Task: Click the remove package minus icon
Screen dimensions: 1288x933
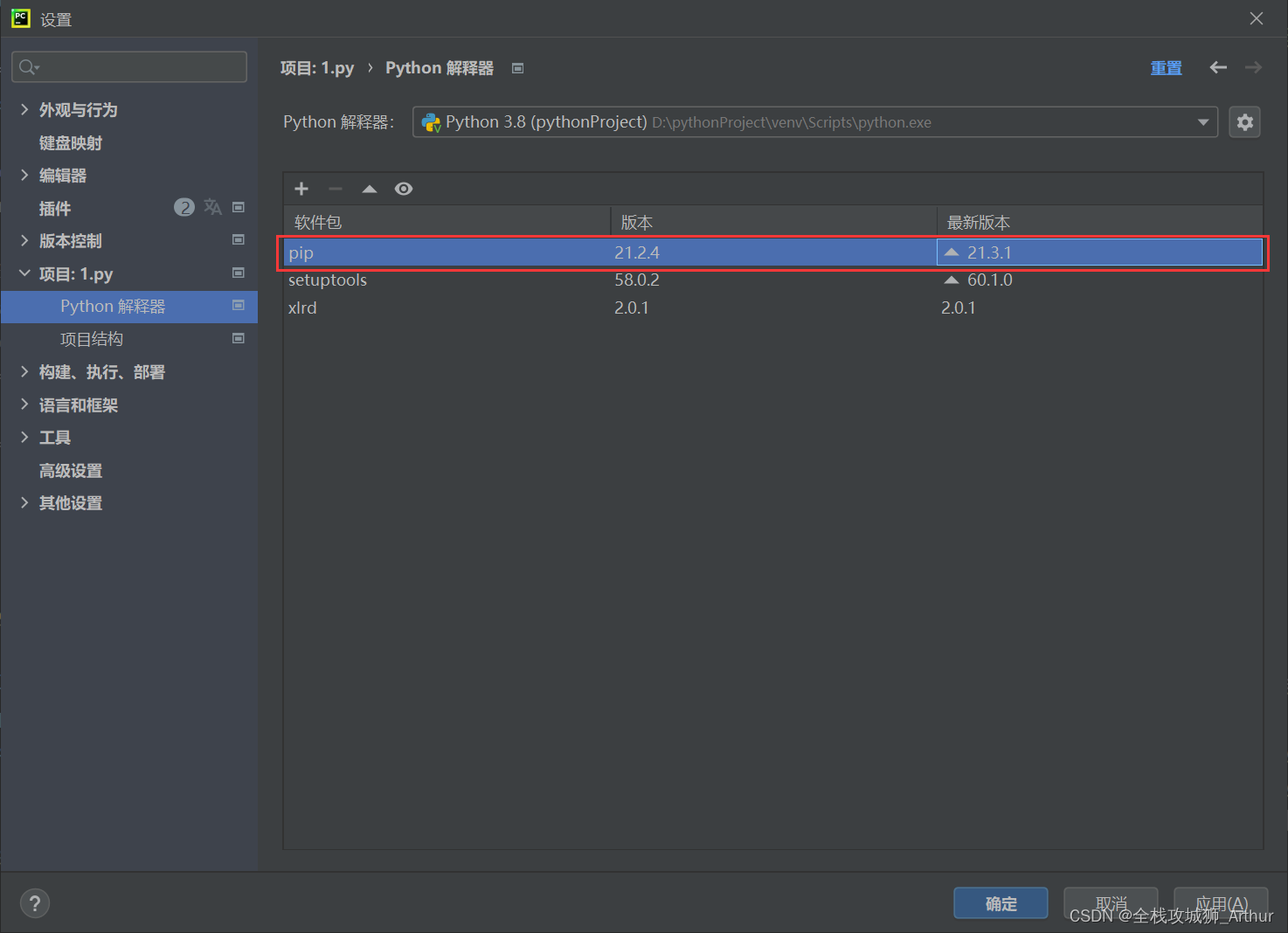Action: tap(336, 189)
